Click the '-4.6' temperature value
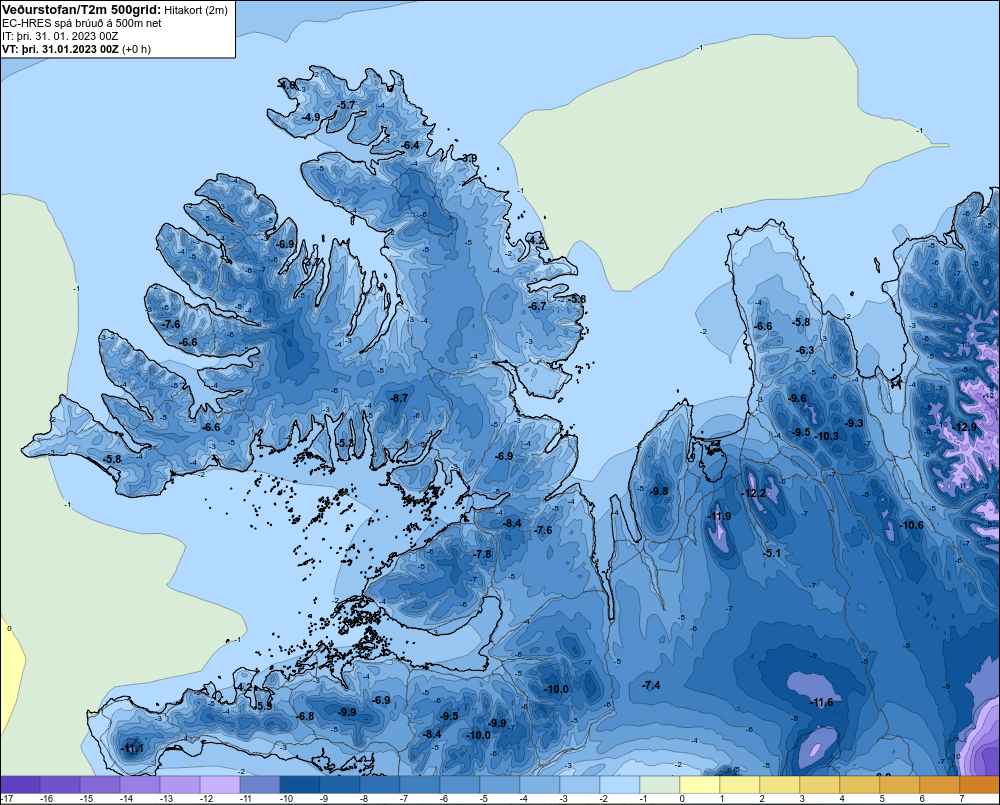Viewport: 1000px width, 805px height. [287, 85]
